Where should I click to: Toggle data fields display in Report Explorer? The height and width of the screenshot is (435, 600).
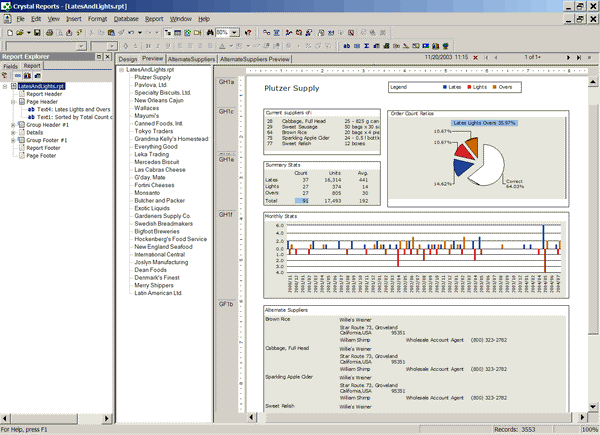pos(18,76)
